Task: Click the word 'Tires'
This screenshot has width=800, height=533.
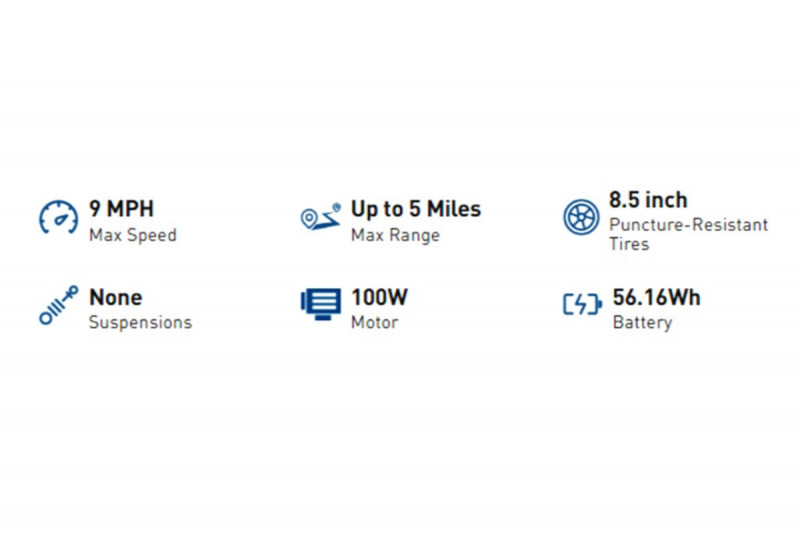Action: 629,244
